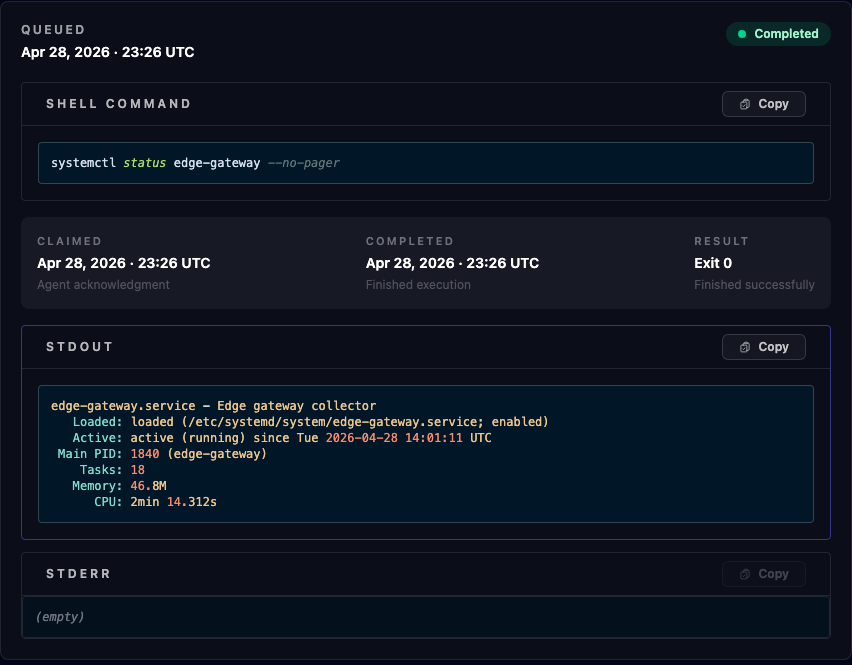Click the 'RESULT' label
852x665 pixels.
click(x=721, y=241)
